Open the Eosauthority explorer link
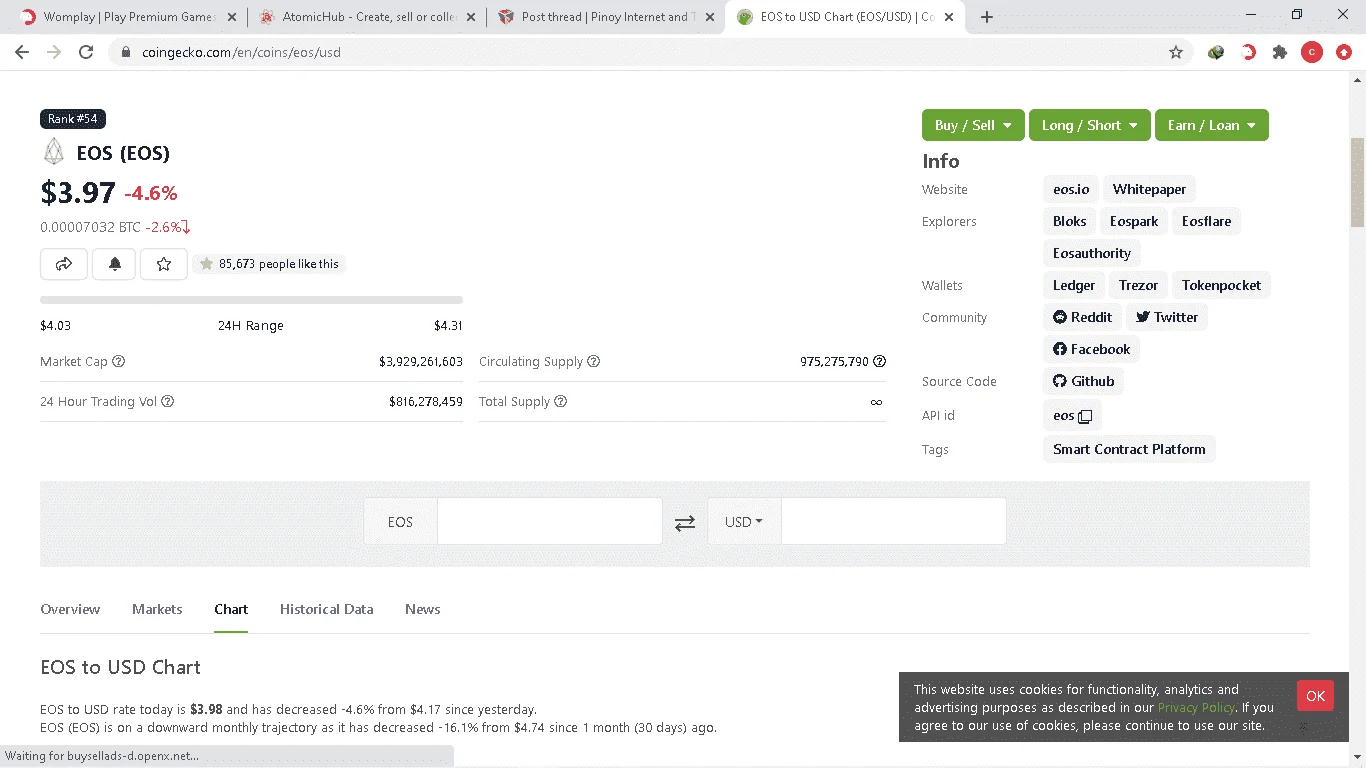 [x=1092, y=253]
